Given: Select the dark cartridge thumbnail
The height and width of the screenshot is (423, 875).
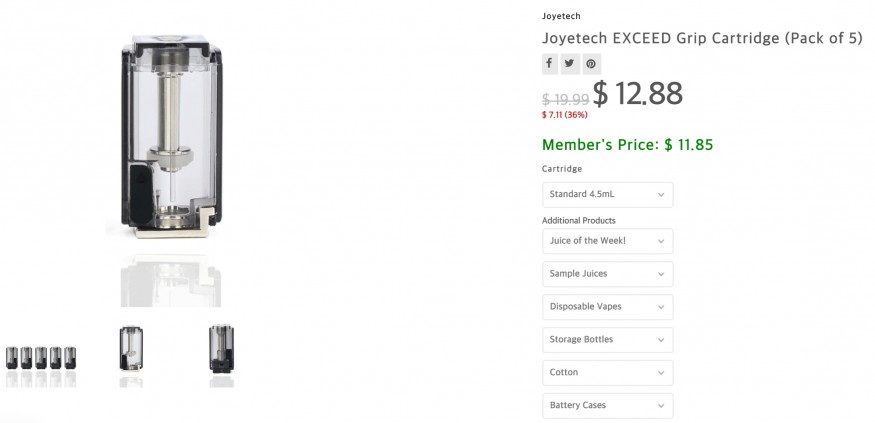Looking at the screenshot, I should tap(221, 349).
